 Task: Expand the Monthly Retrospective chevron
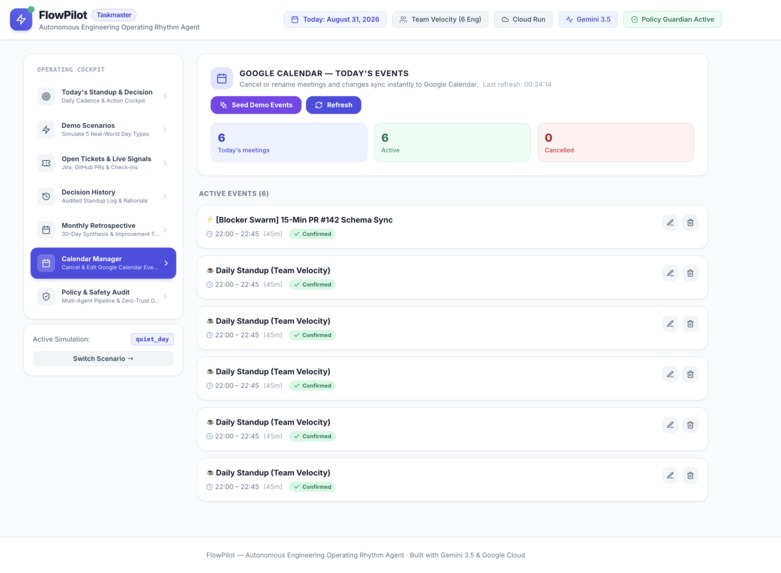pos(165,230)
